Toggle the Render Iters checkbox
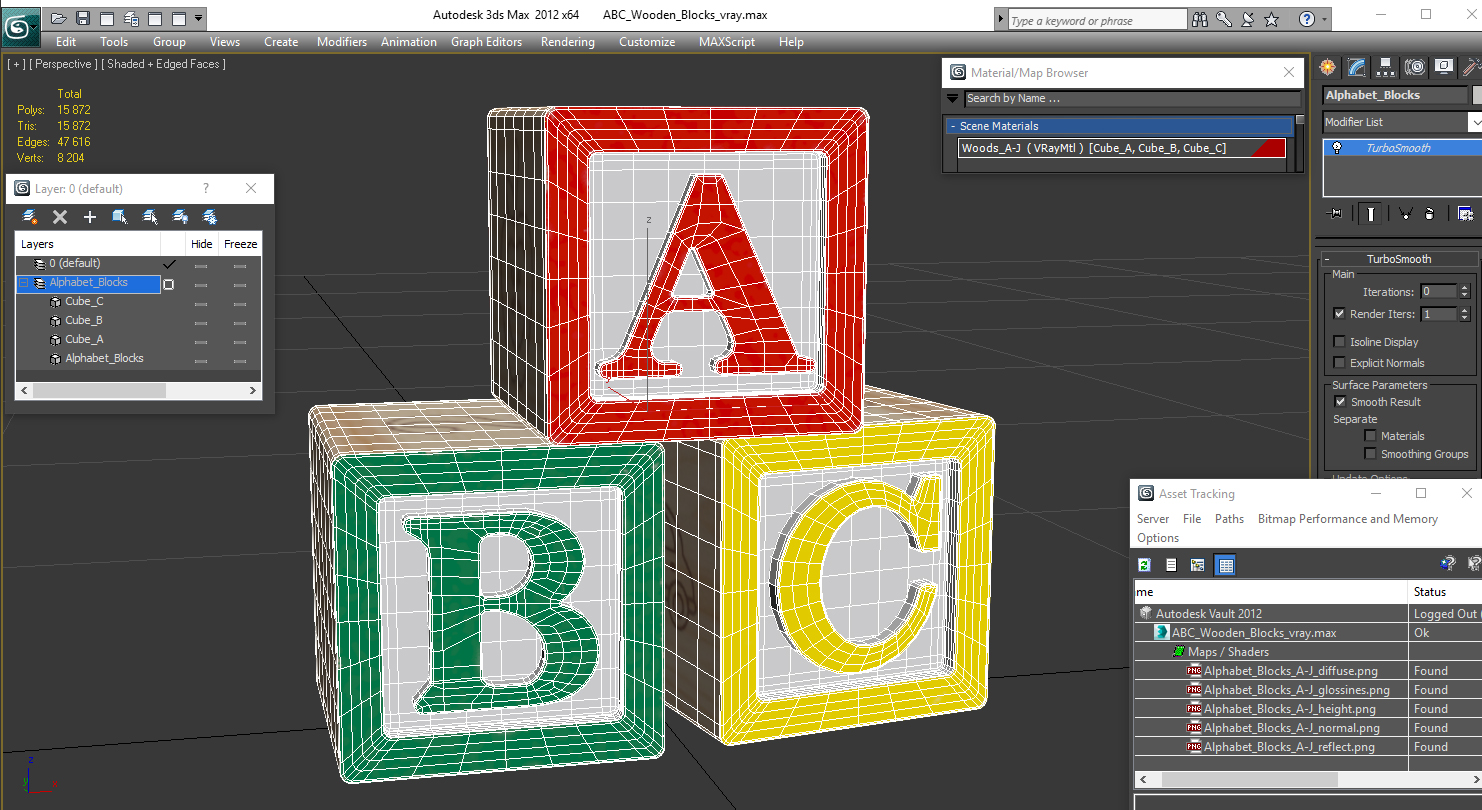1482x810 pixels. click(x=1340, y=314)
